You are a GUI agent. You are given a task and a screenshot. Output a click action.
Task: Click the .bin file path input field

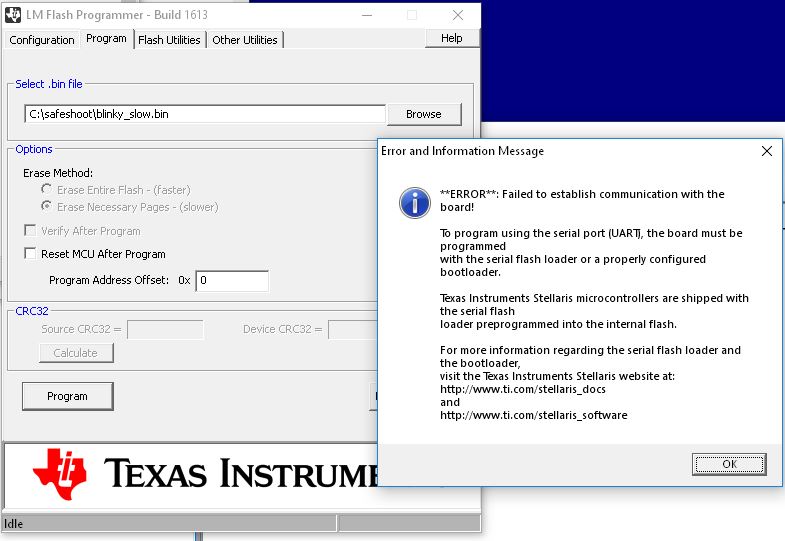[x=205, y=114]
